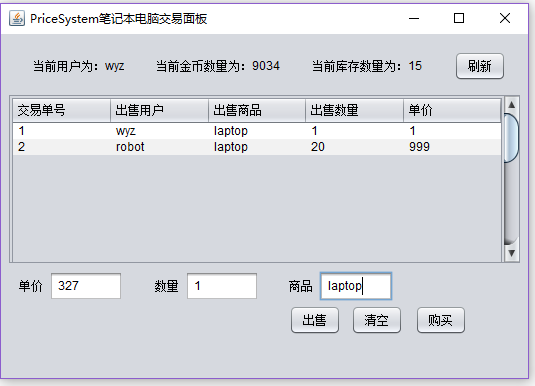This screenshot has height=386, width=535.
Task: Click the vertical scrollbar thumb
Action: click(x=511, y=138)
